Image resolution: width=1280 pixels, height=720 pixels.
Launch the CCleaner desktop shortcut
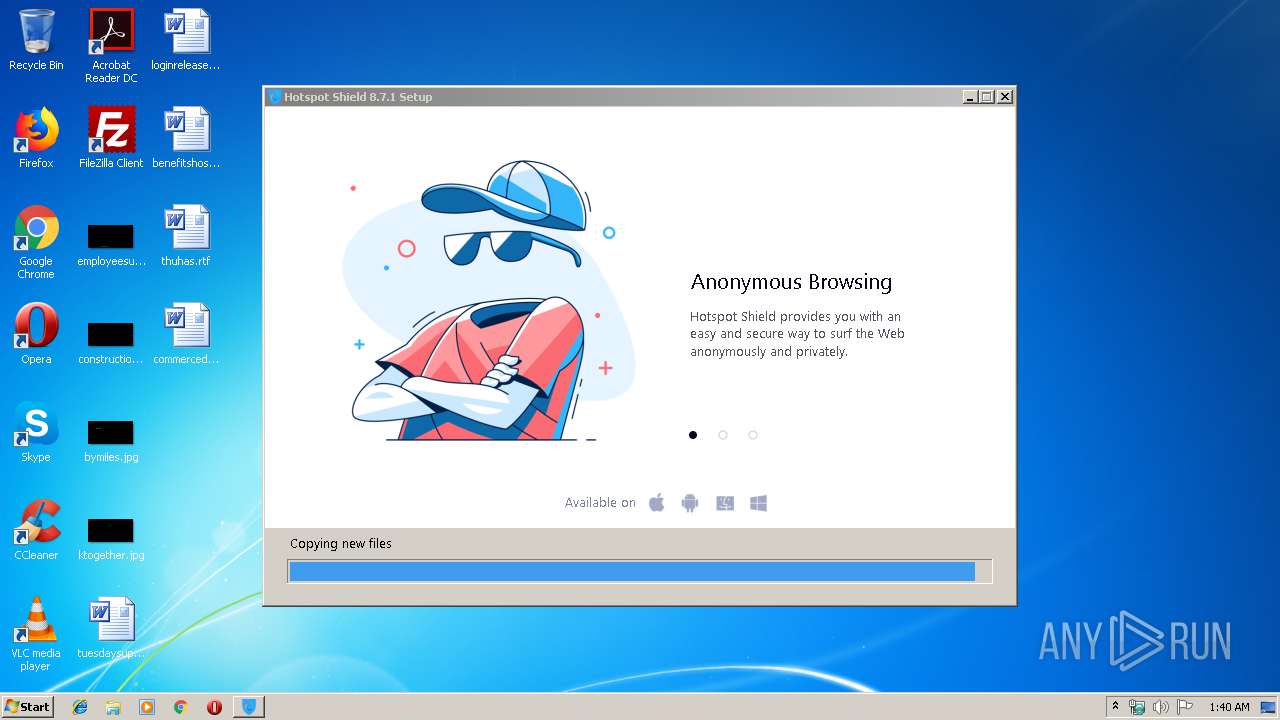pos(36,529)
